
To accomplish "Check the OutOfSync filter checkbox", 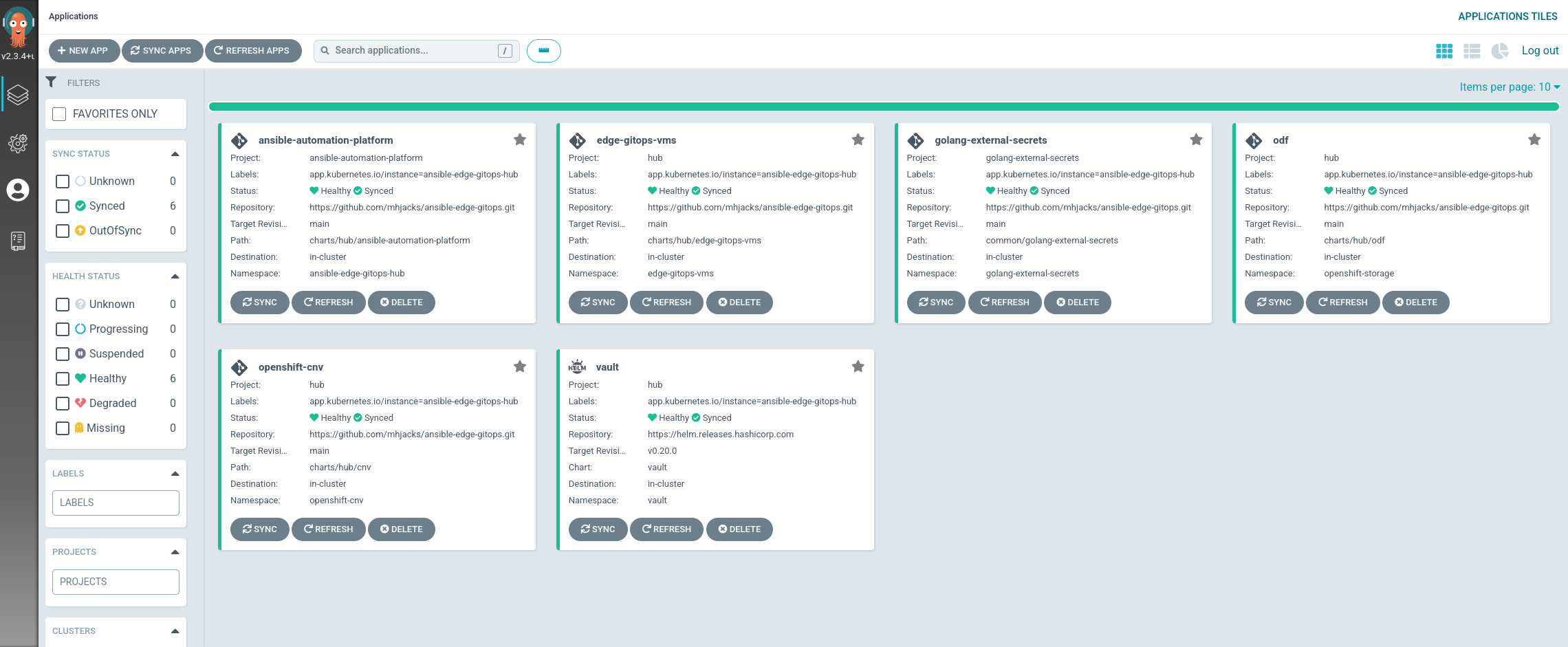I will (63, 231).
